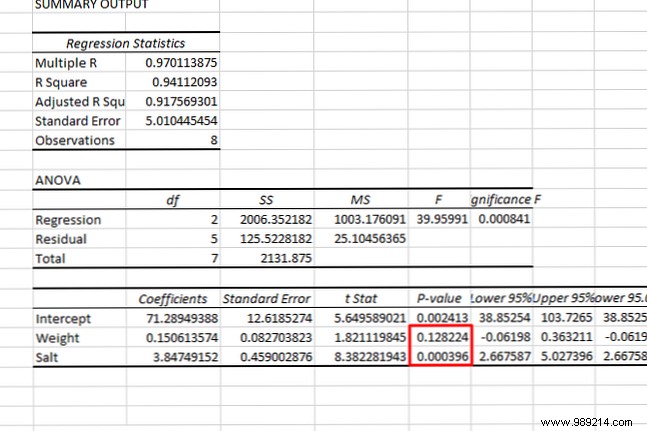Click the Regression df value 2
Image resolution: width=647 pixels, height=431 pixels.
pyautogui.click(x=214, y=219)
